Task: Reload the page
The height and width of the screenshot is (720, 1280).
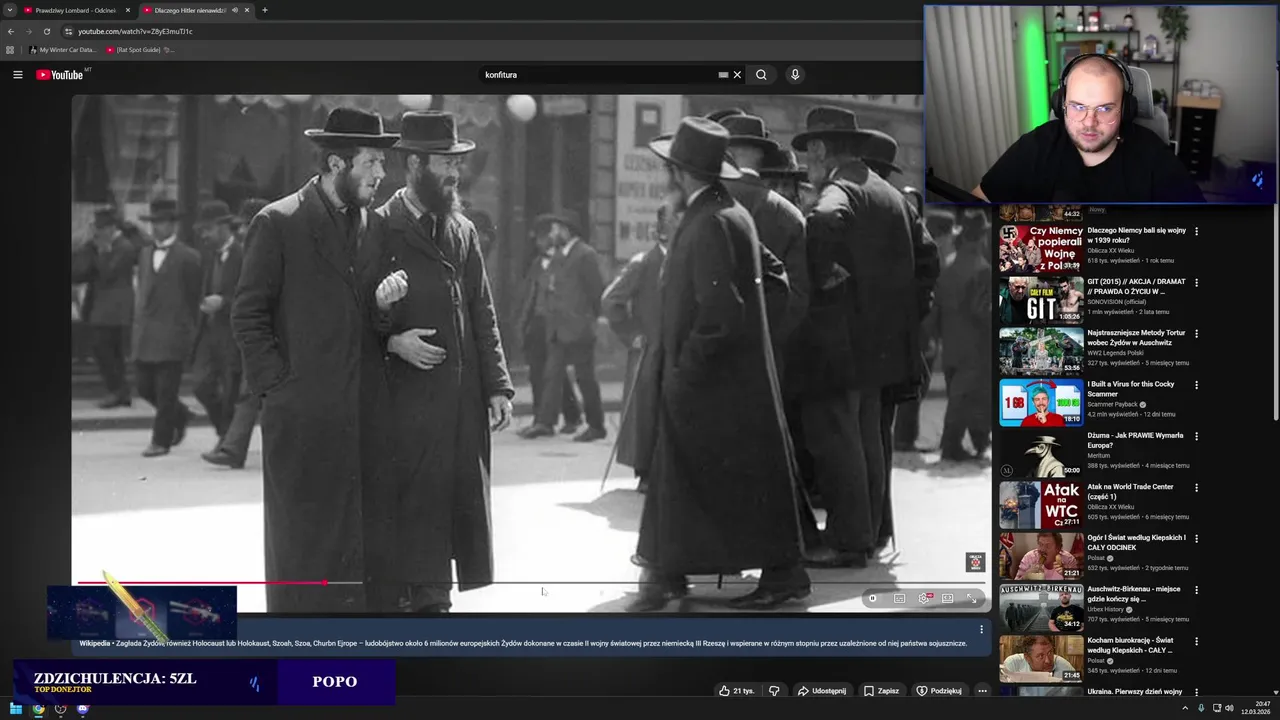Action: [46, 31]
